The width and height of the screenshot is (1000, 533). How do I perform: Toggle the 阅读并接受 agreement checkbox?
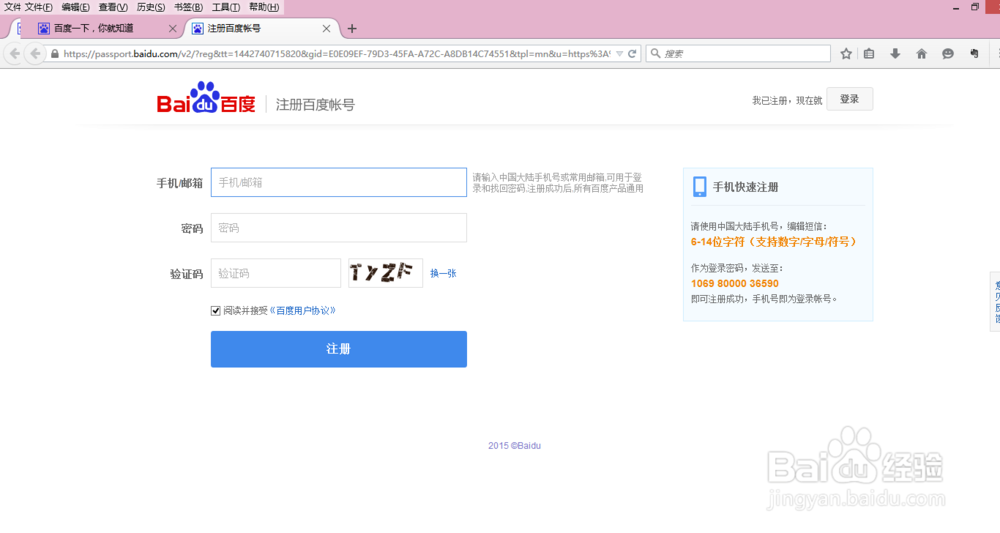pyautogui.click(x=216, y=310)
